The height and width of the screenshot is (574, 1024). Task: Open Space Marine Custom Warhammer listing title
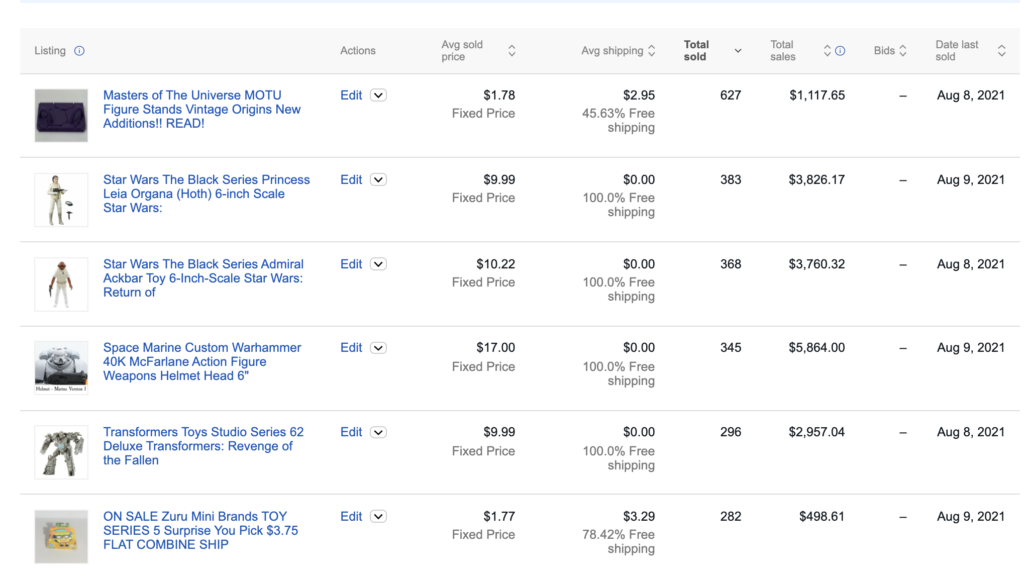coord(202,362)
